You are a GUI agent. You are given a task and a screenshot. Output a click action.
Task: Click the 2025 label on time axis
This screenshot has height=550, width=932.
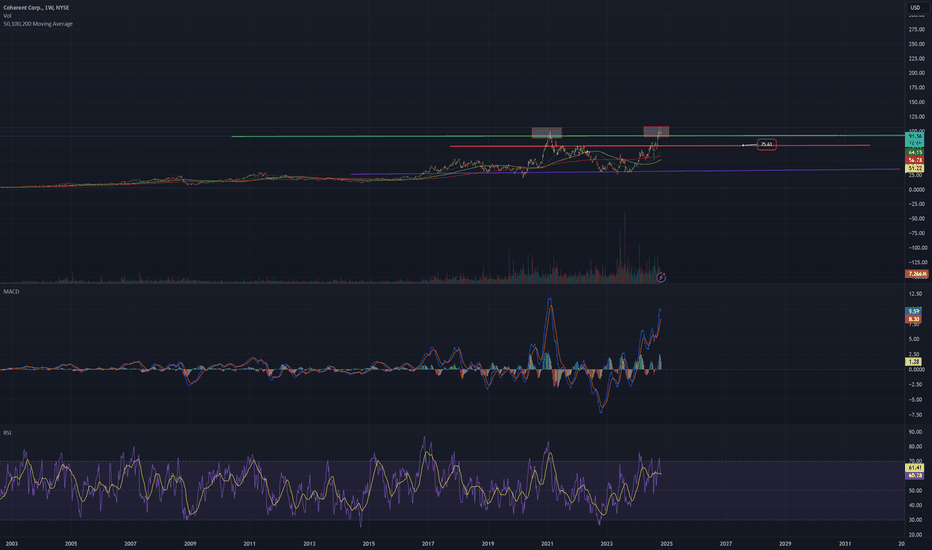point(666,543)
